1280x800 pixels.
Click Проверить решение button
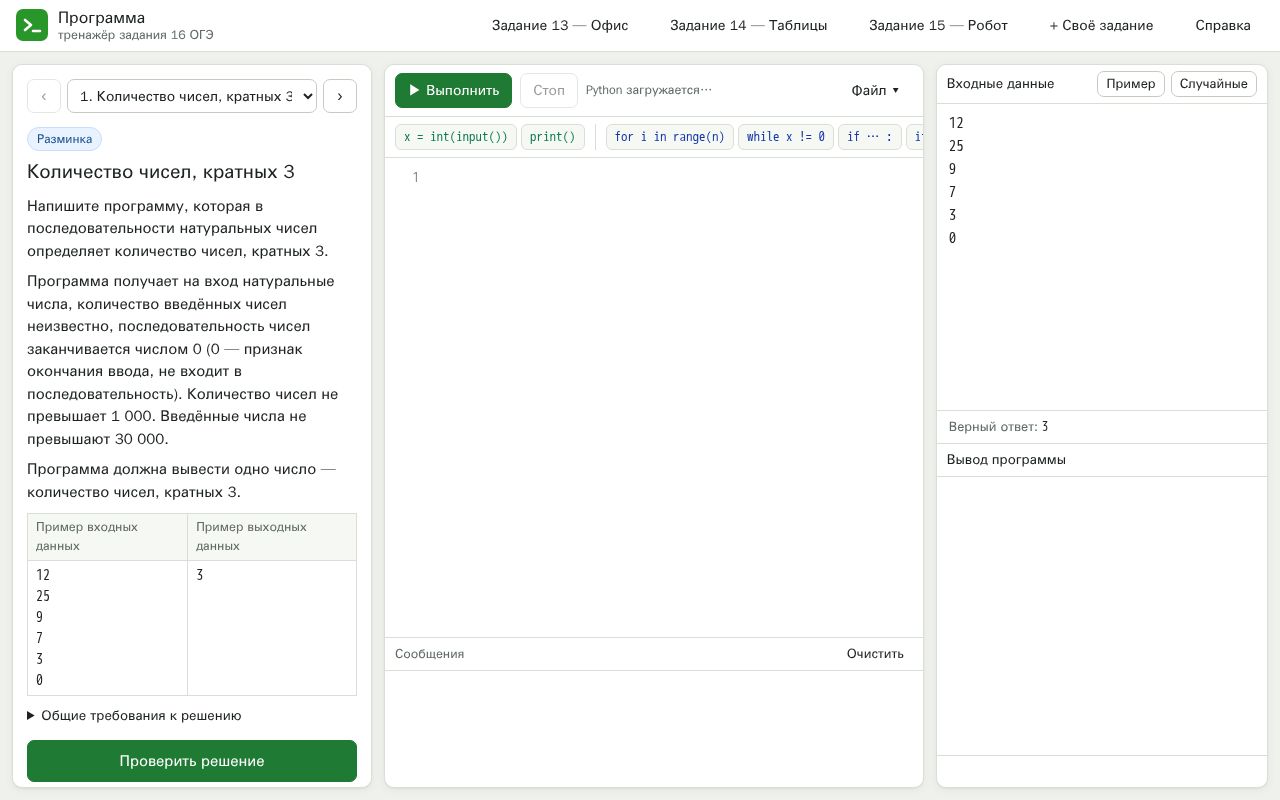pyautogui.click(x=192, y=761)
